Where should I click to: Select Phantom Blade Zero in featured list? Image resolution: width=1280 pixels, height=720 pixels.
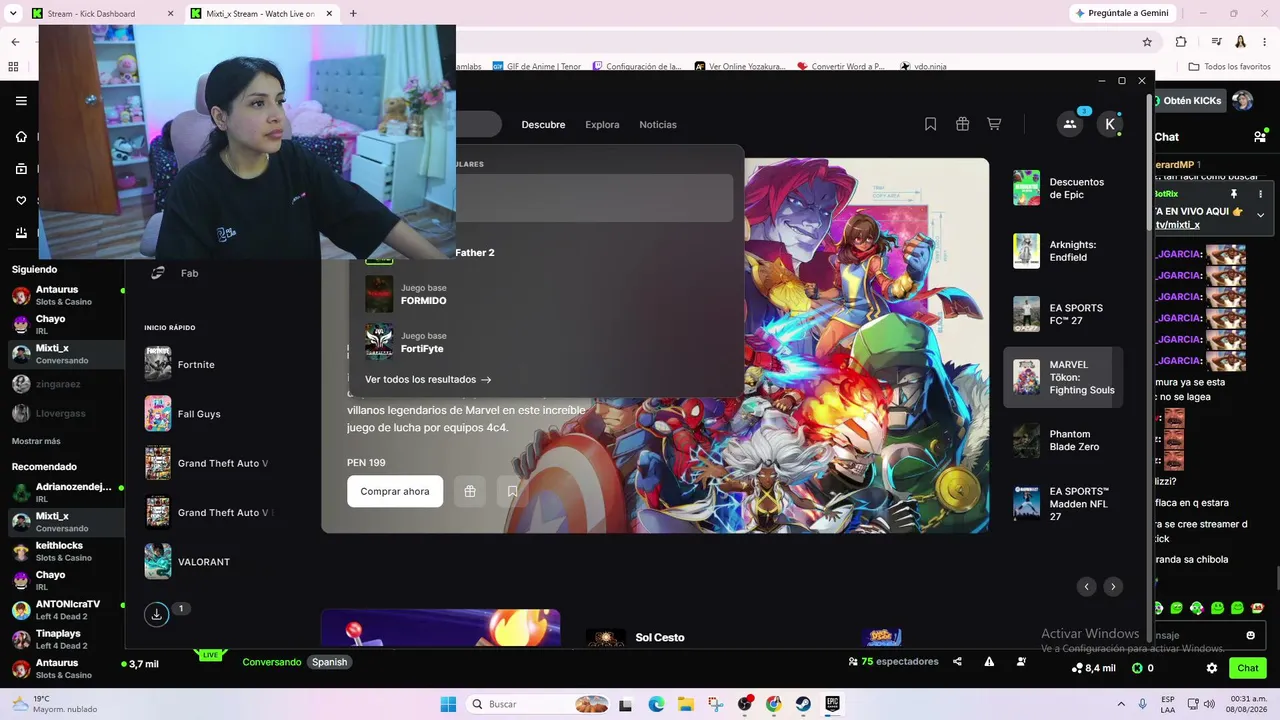pos(1062,440)
